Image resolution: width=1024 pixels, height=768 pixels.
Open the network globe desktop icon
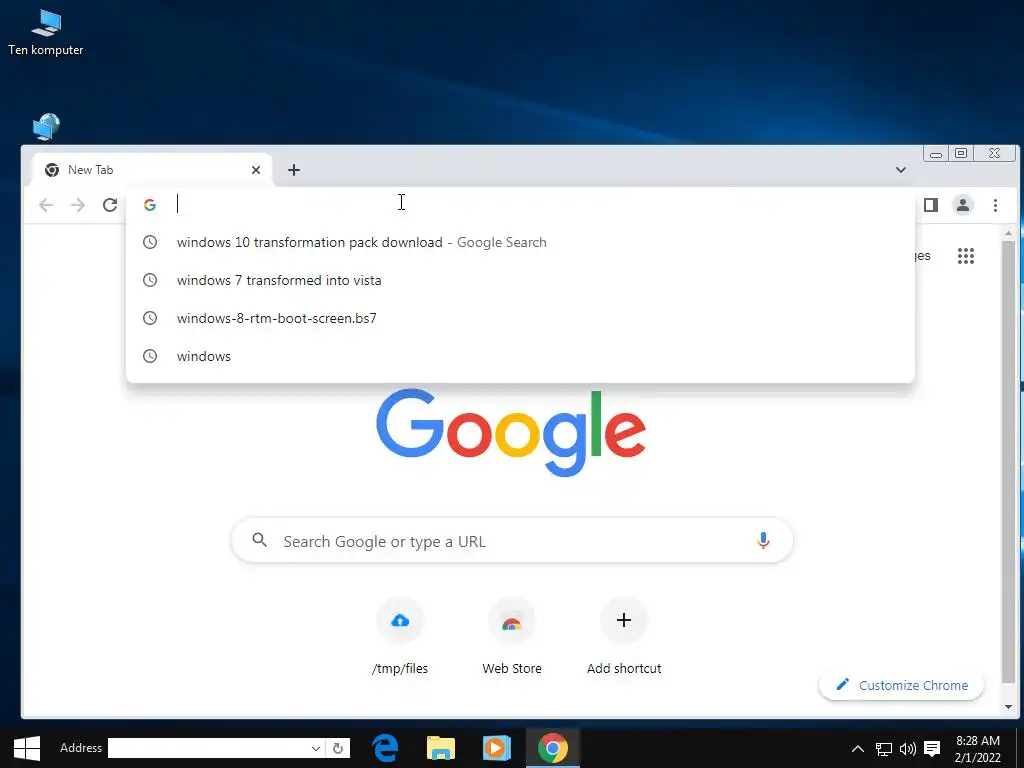point(46,127)
